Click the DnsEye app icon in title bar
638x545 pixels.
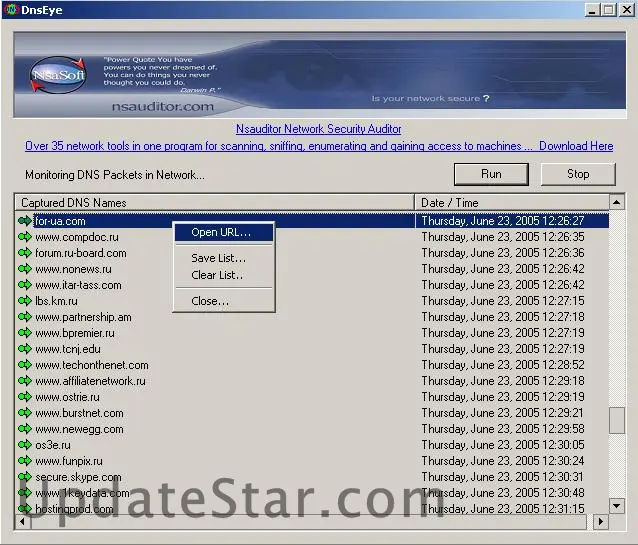(x=11, y=10)
